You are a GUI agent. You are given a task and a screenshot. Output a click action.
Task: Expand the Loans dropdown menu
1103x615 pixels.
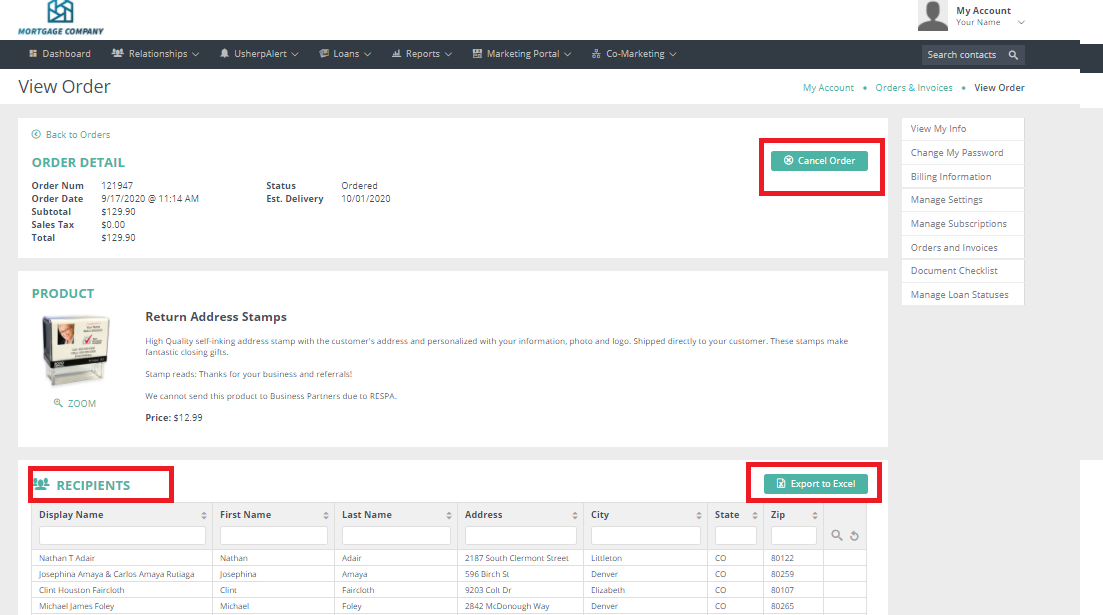(345, 54)
